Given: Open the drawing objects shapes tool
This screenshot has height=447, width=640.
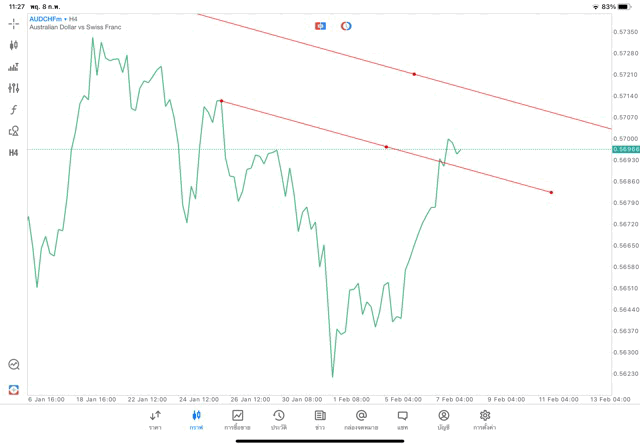Looking at the screenshot, I should [14, 130].
